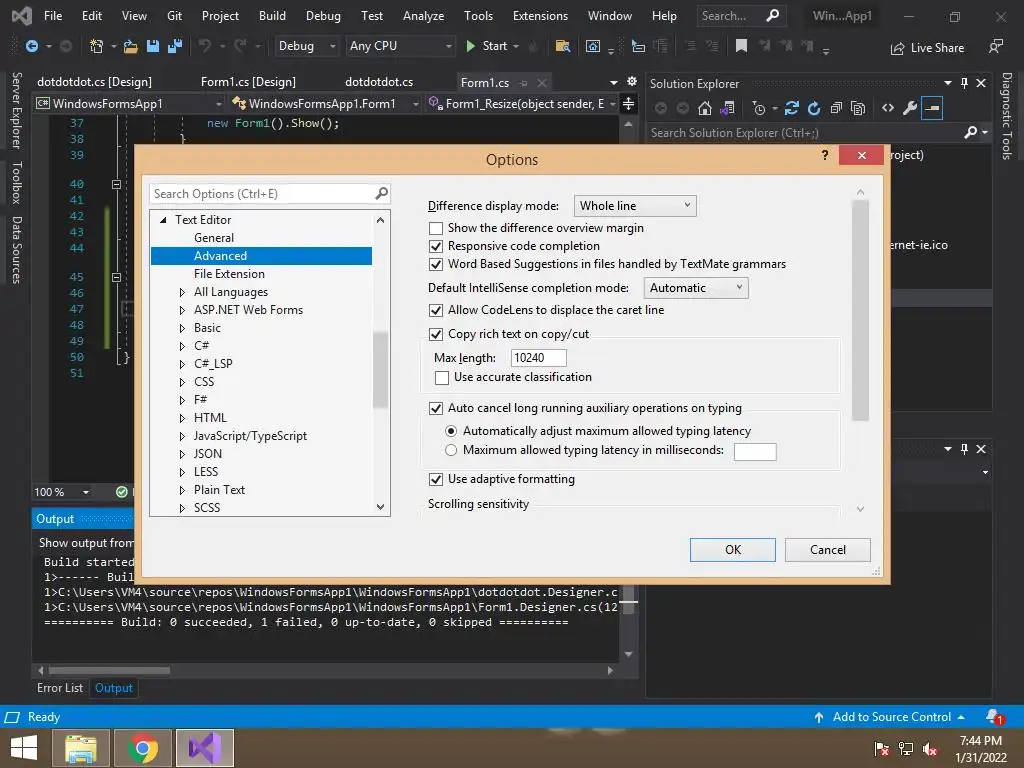The height and width of the screenshot is (768, 1024).
Task: Open the Build menu
Action: (x=272, y=16)
